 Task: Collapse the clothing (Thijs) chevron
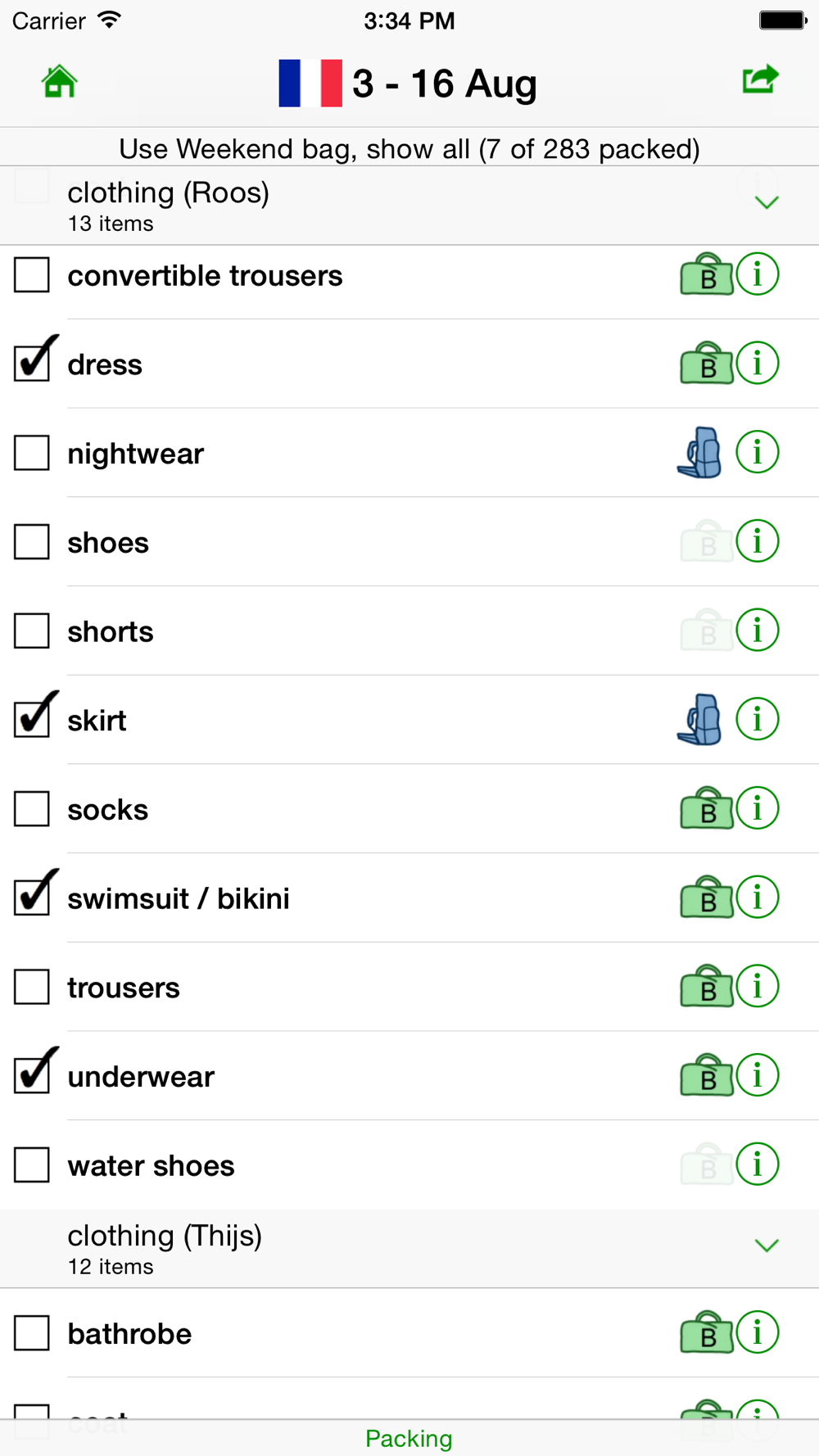point(767,1246)
